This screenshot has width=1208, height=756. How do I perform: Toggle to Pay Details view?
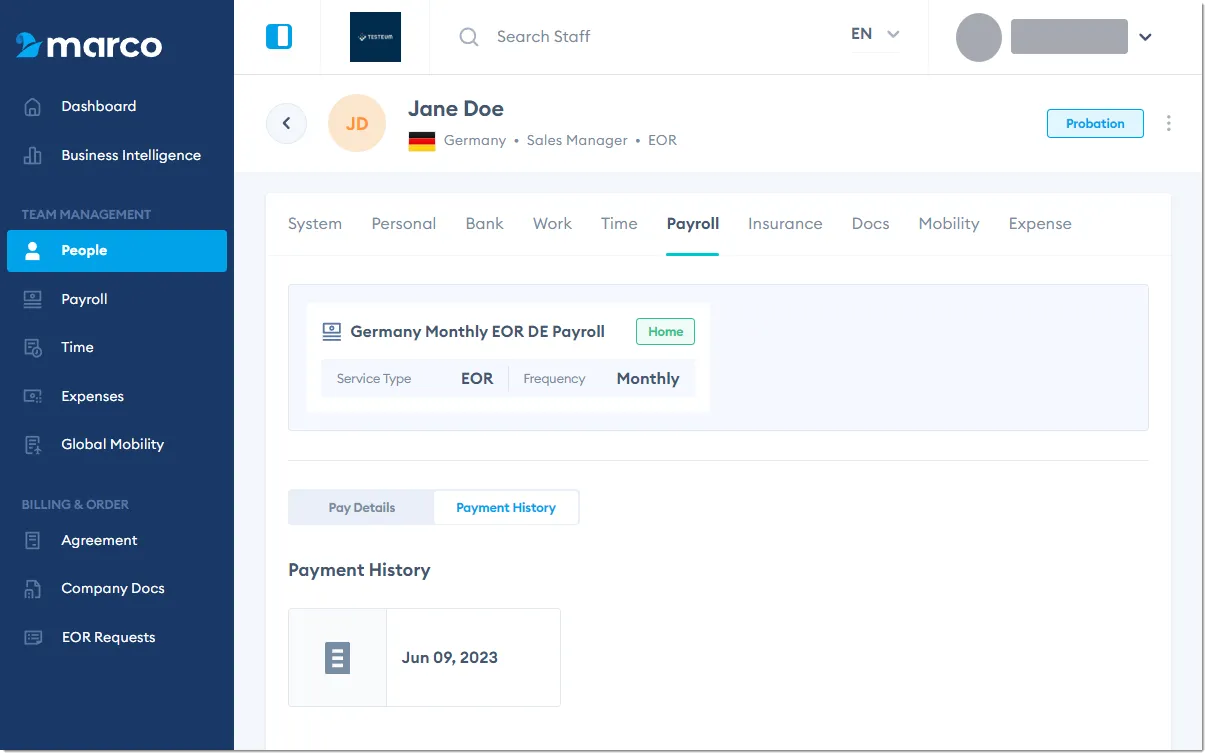(x=362, y=508)
